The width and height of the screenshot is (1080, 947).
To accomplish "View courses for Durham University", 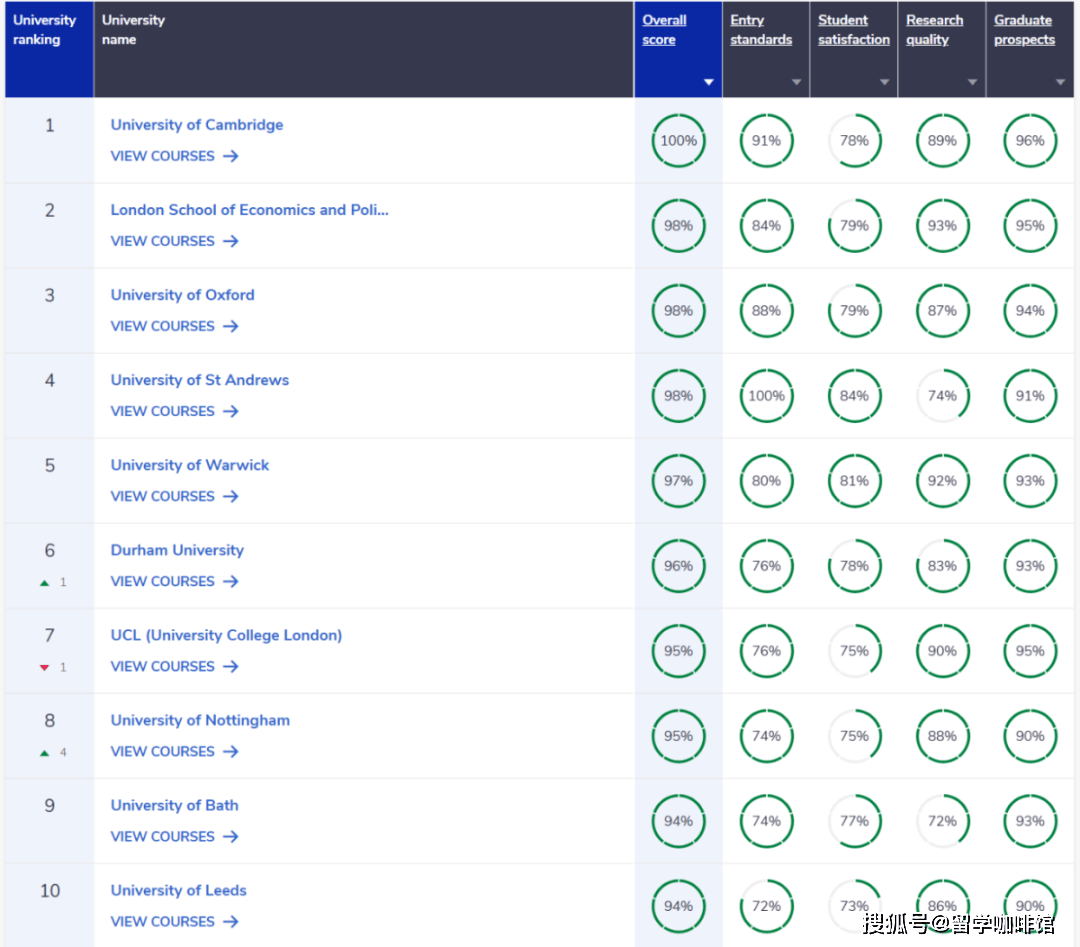I will click(174, 581).
